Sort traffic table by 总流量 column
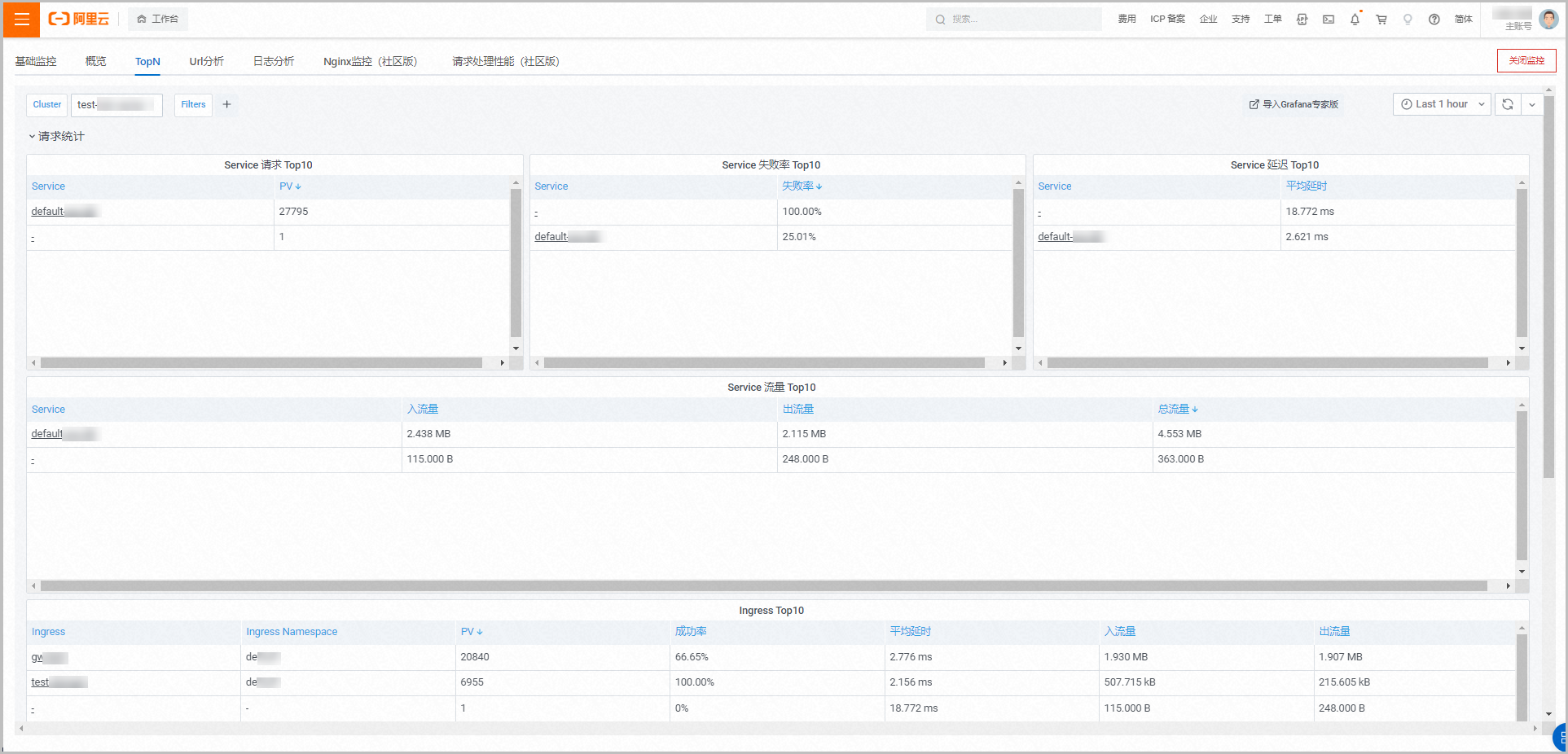The height and width of the screenshot is (754, 1568). pyautogui.click(x=1178, y=409)
